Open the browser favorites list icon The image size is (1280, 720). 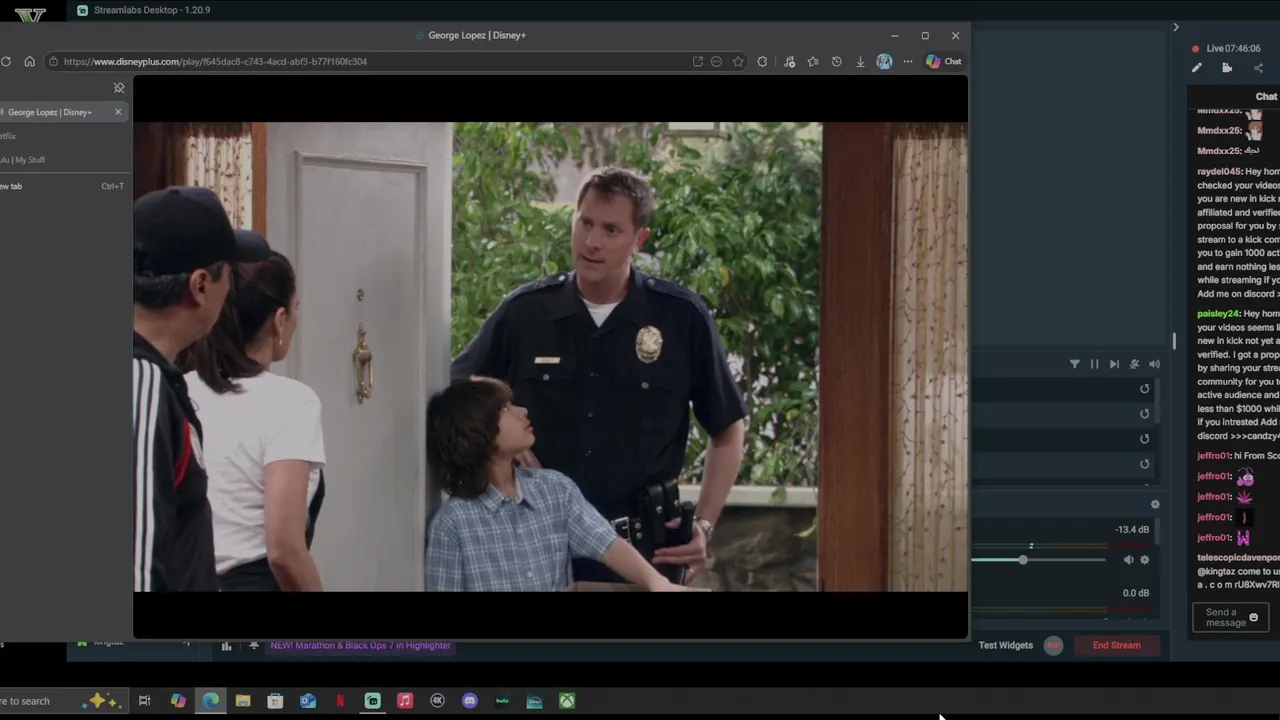813,61
